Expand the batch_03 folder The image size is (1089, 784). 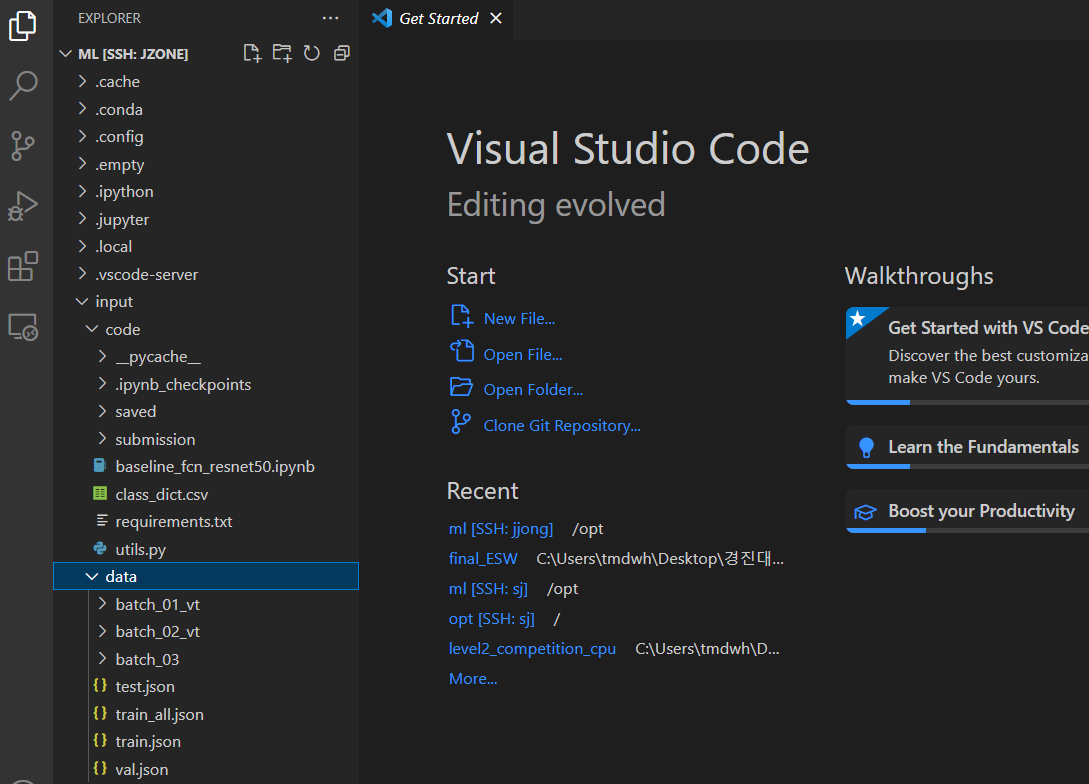point(206,659)
